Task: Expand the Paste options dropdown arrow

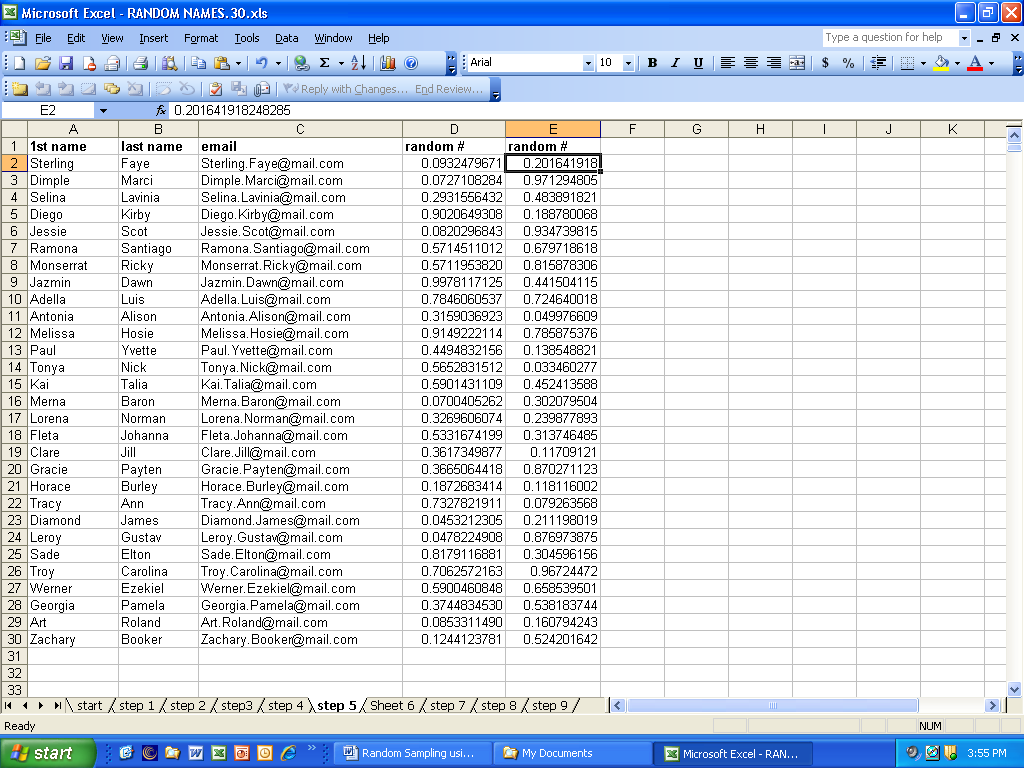Action: pyautogui.click(x=238, y=63)
